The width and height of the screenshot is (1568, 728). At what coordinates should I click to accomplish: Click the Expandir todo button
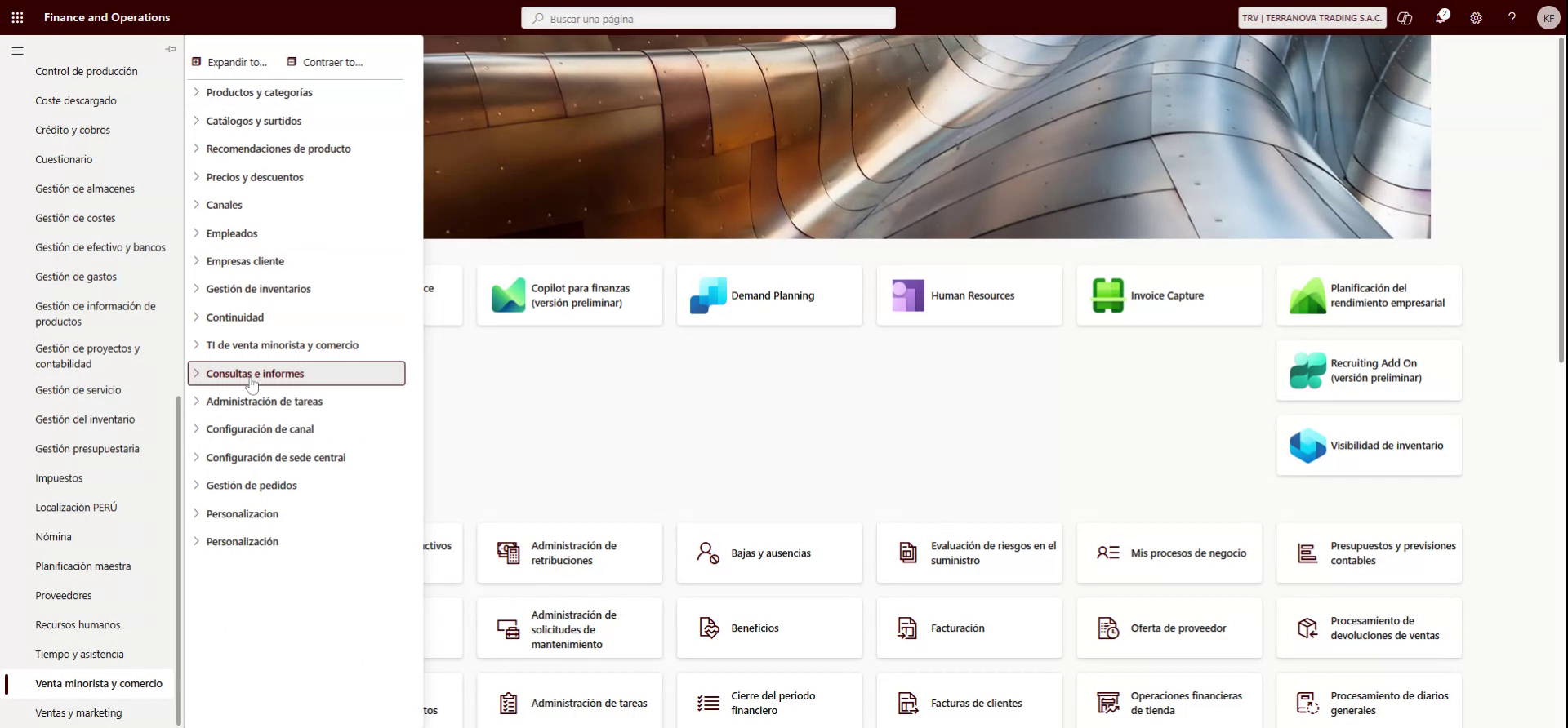229,62
